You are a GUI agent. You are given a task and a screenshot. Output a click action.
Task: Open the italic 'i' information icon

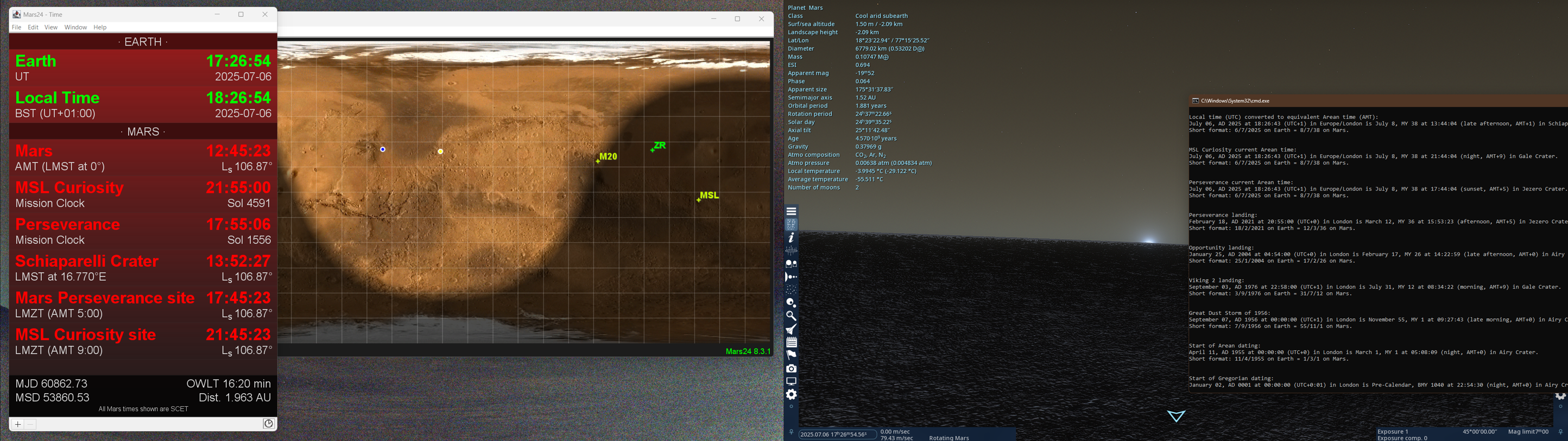click(791, 237)
